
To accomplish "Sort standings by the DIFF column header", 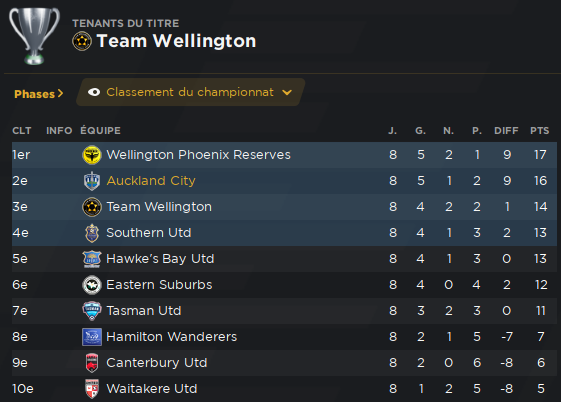I will click(x=506, y=131).
